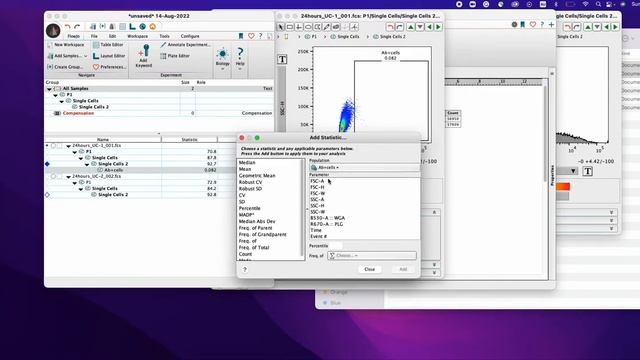640x360 pixels.
Task: Click New Workspace button
Action: pyautogui.click(x=66, y=45)
